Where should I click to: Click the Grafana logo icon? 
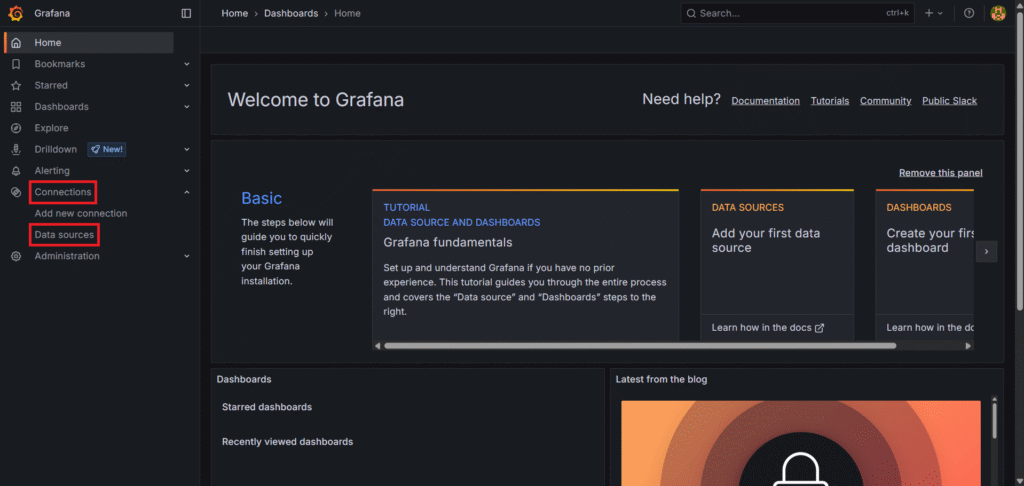pos(16,13)
